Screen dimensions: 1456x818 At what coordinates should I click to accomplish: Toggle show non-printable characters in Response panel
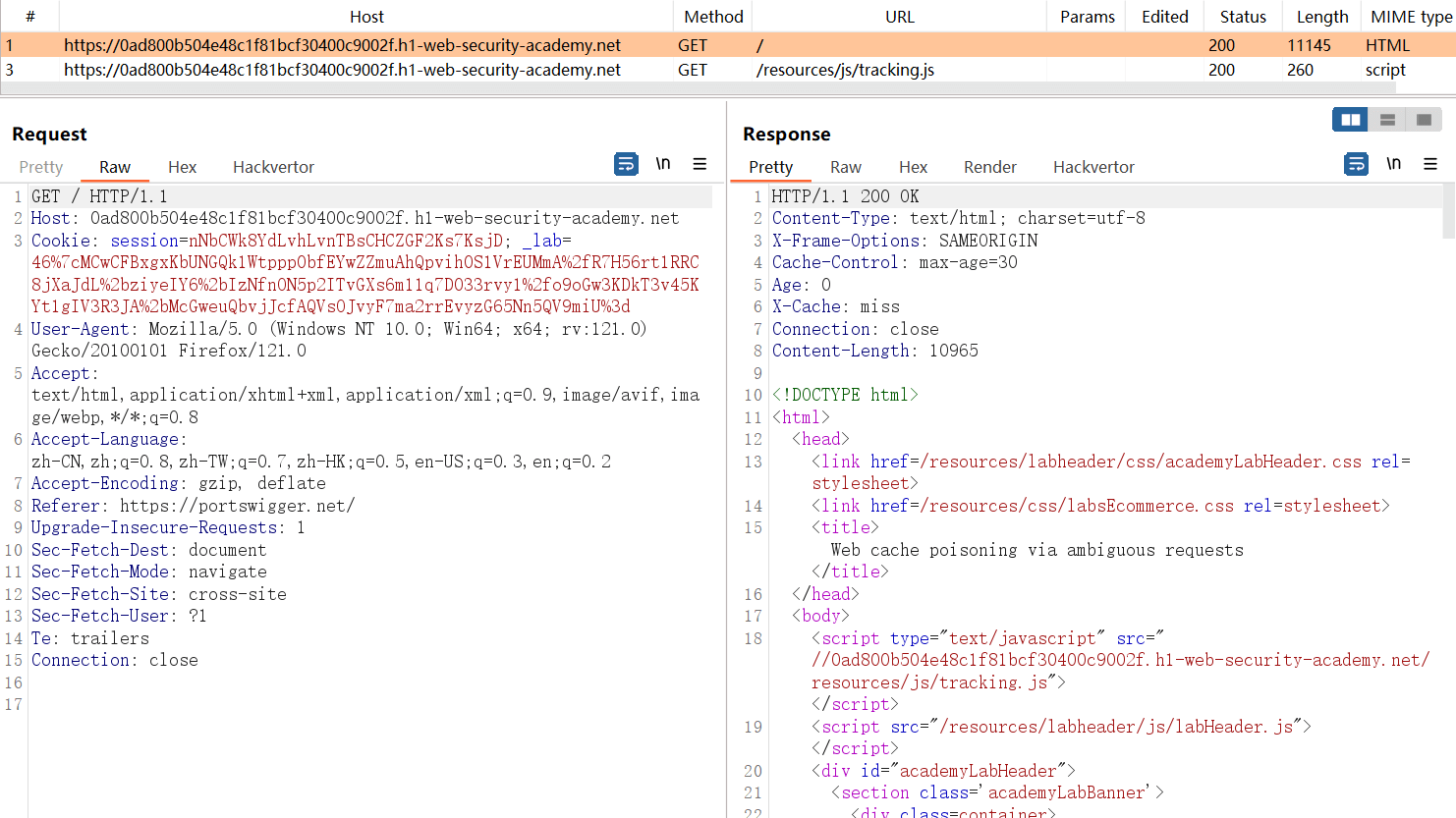(1393, 164)
